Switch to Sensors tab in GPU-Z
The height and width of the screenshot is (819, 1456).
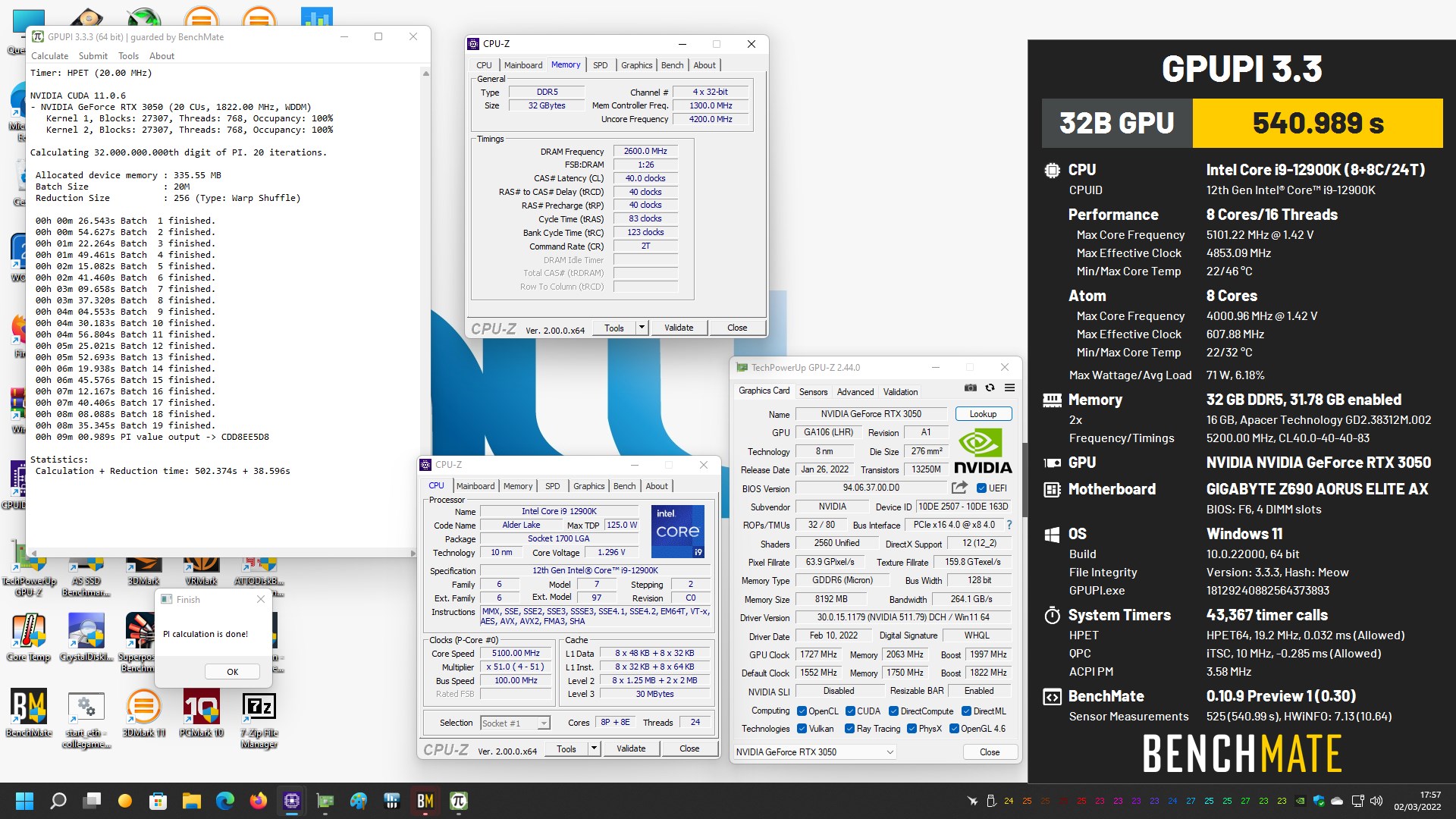pyautogui.click(x=813, y=392)
